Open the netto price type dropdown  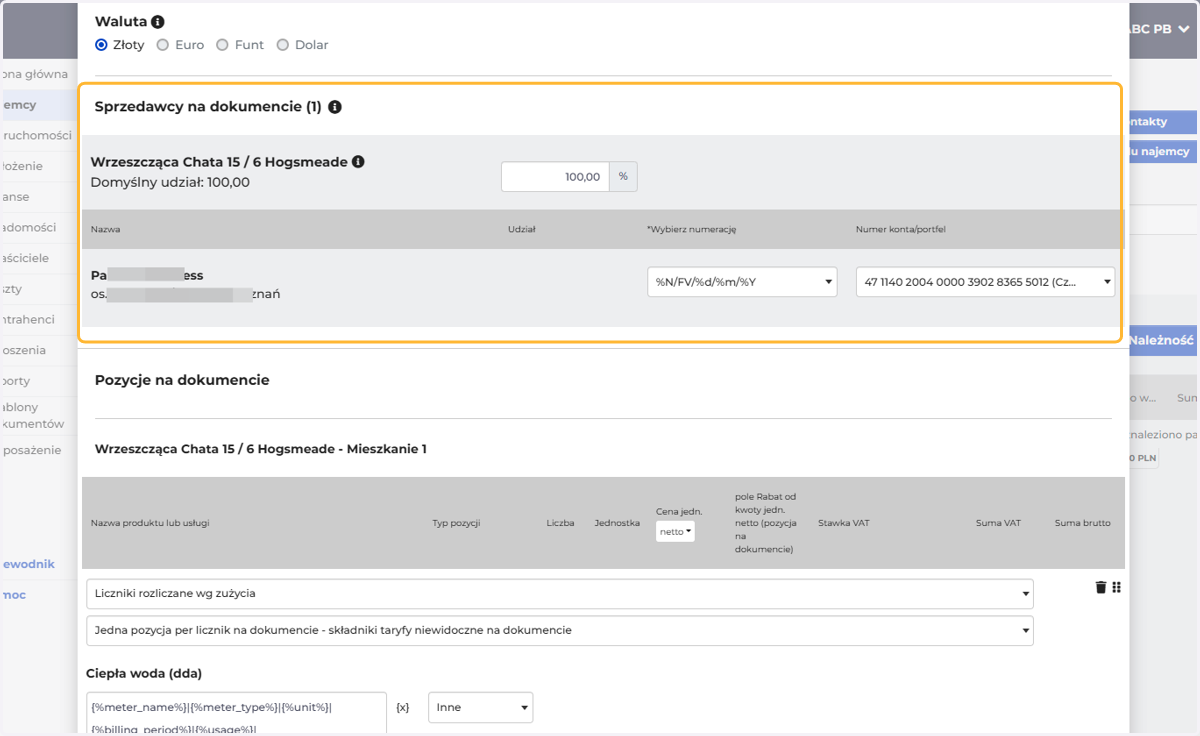pyautogui.click(x=675, y=532)
